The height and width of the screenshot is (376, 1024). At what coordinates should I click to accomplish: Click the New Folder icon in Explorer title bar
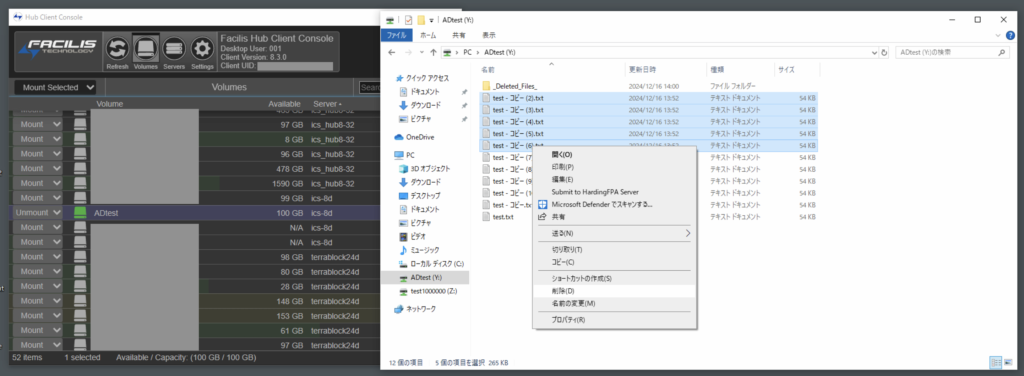coord(421,20)
